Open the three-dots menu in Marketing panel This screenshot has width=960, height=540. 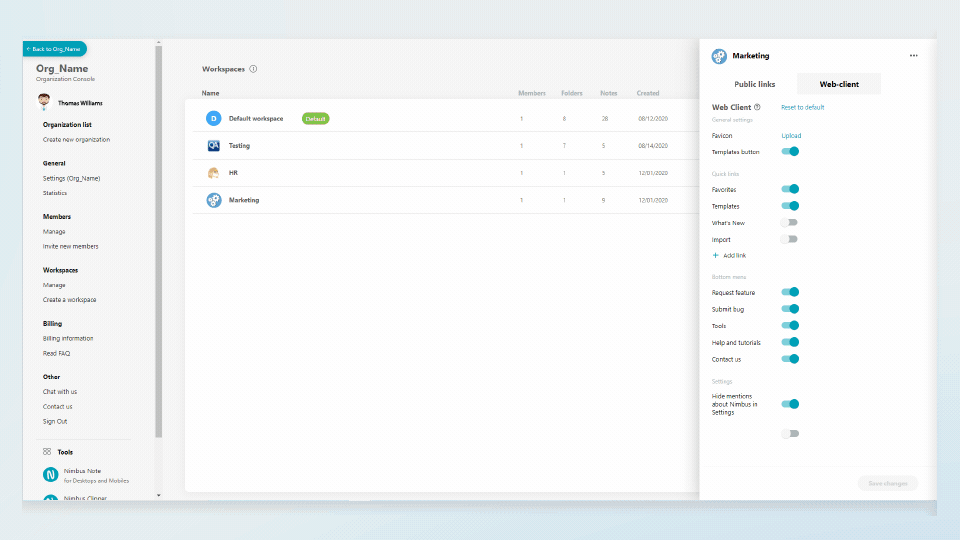point(913,56)
